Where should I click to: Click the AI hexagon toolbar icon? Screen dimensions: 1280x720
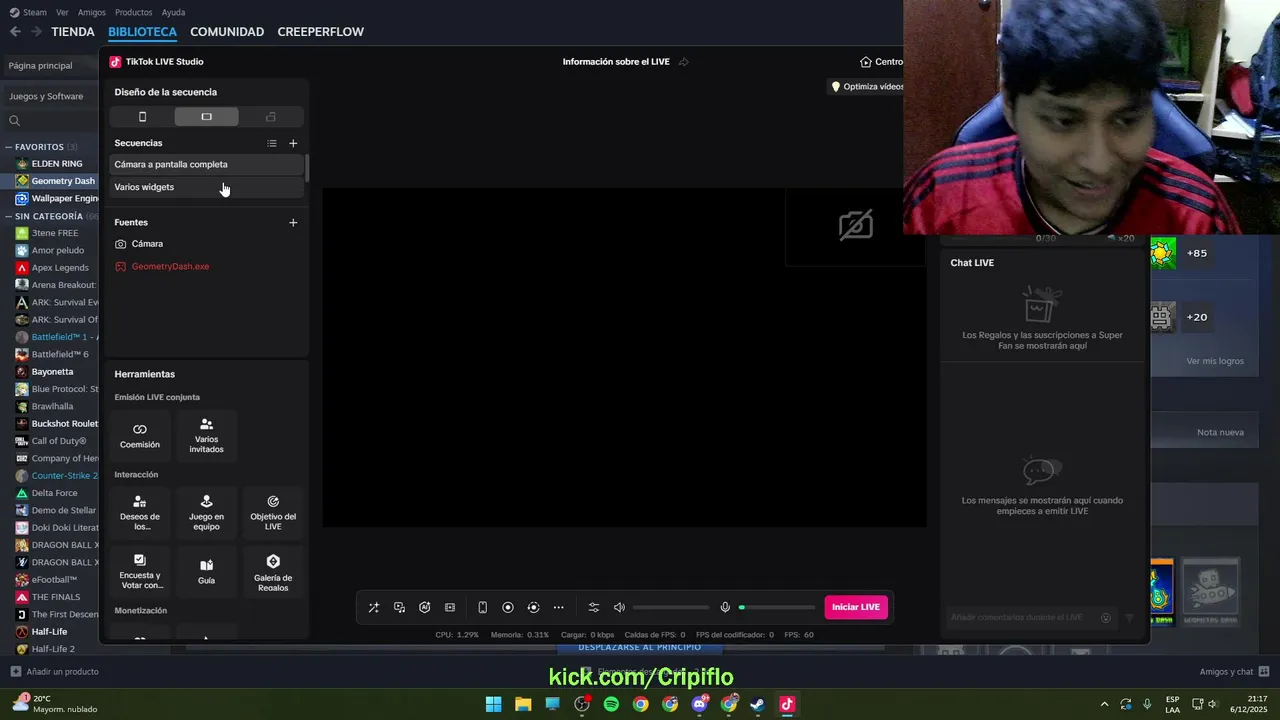(425, 607)
